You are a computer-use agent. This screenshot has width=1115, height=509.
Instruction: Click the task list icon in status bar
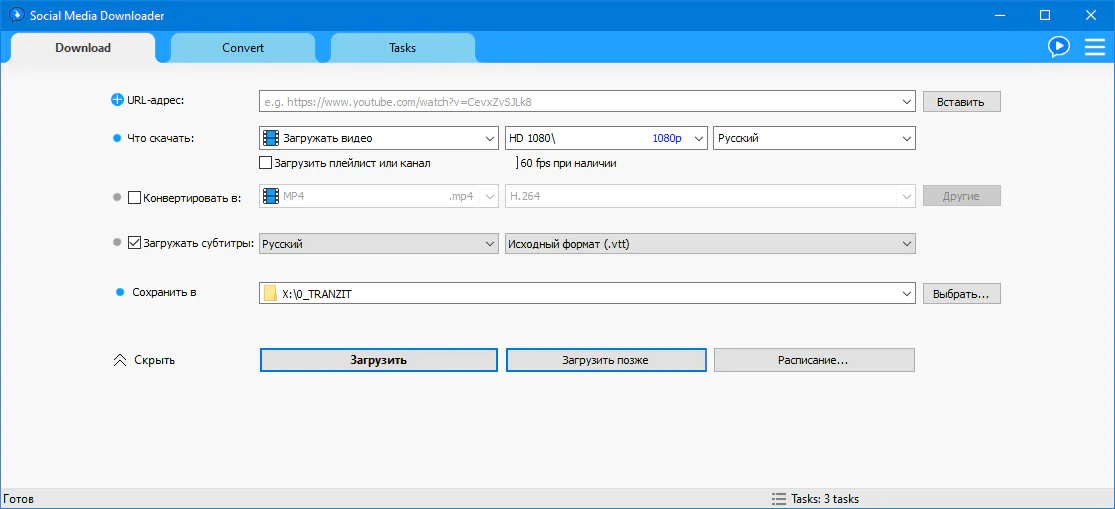(779, 498)
